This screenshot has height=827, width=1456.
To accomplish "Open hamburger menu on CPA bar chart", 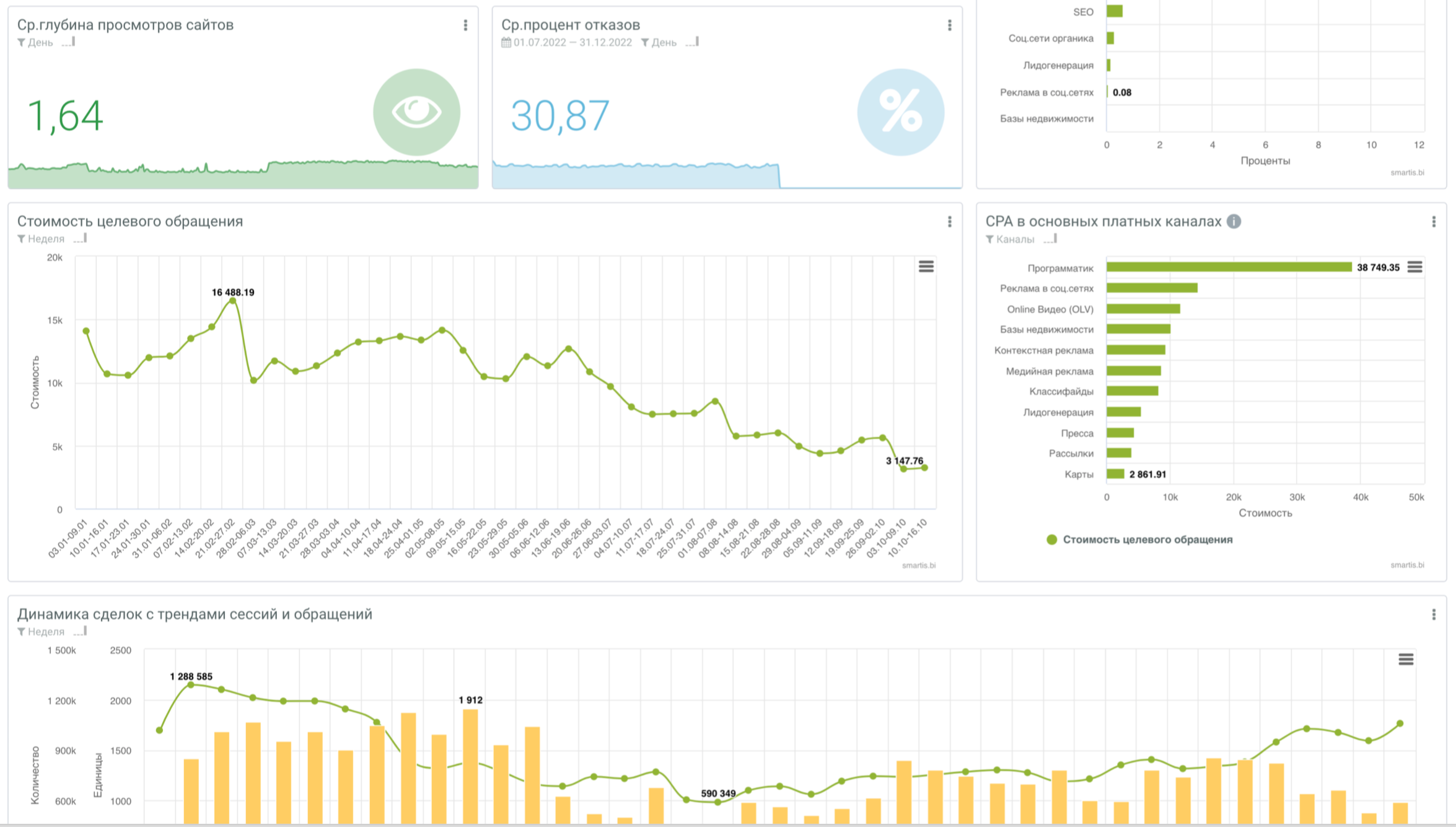I will [1414, 267].
